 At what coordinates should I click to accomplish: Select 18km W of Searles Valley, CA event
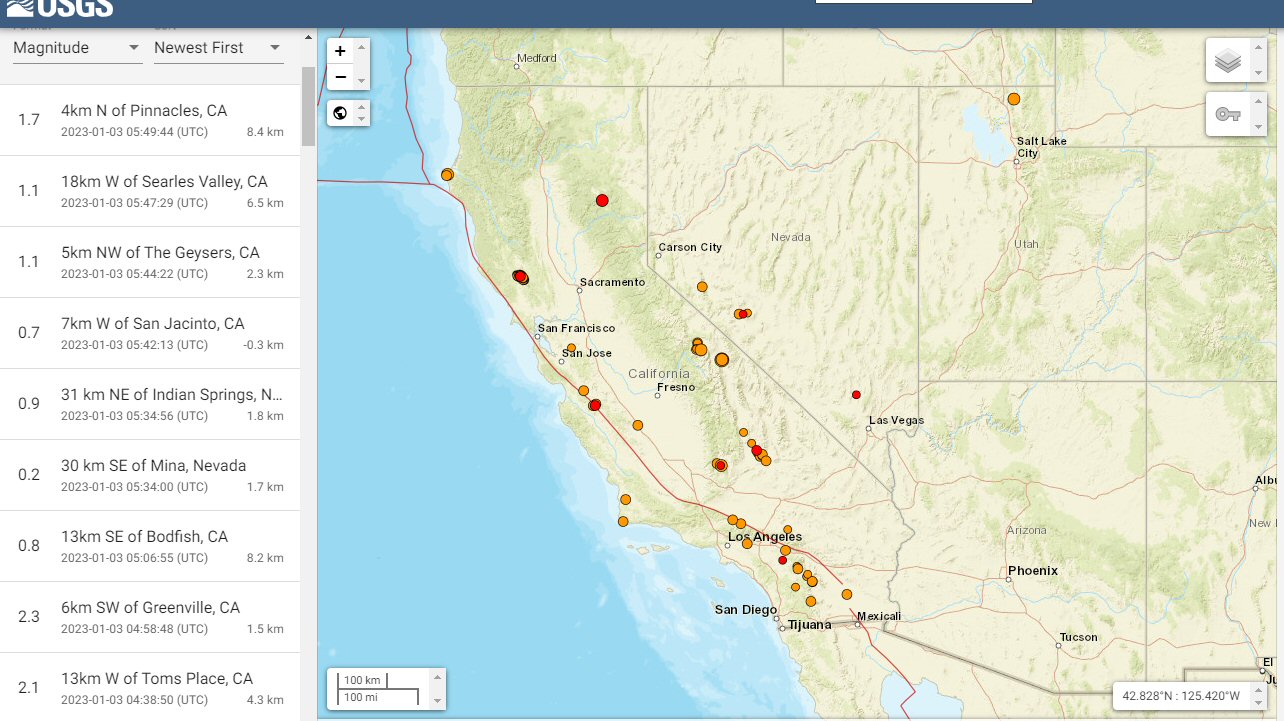(x=150, y=191)
